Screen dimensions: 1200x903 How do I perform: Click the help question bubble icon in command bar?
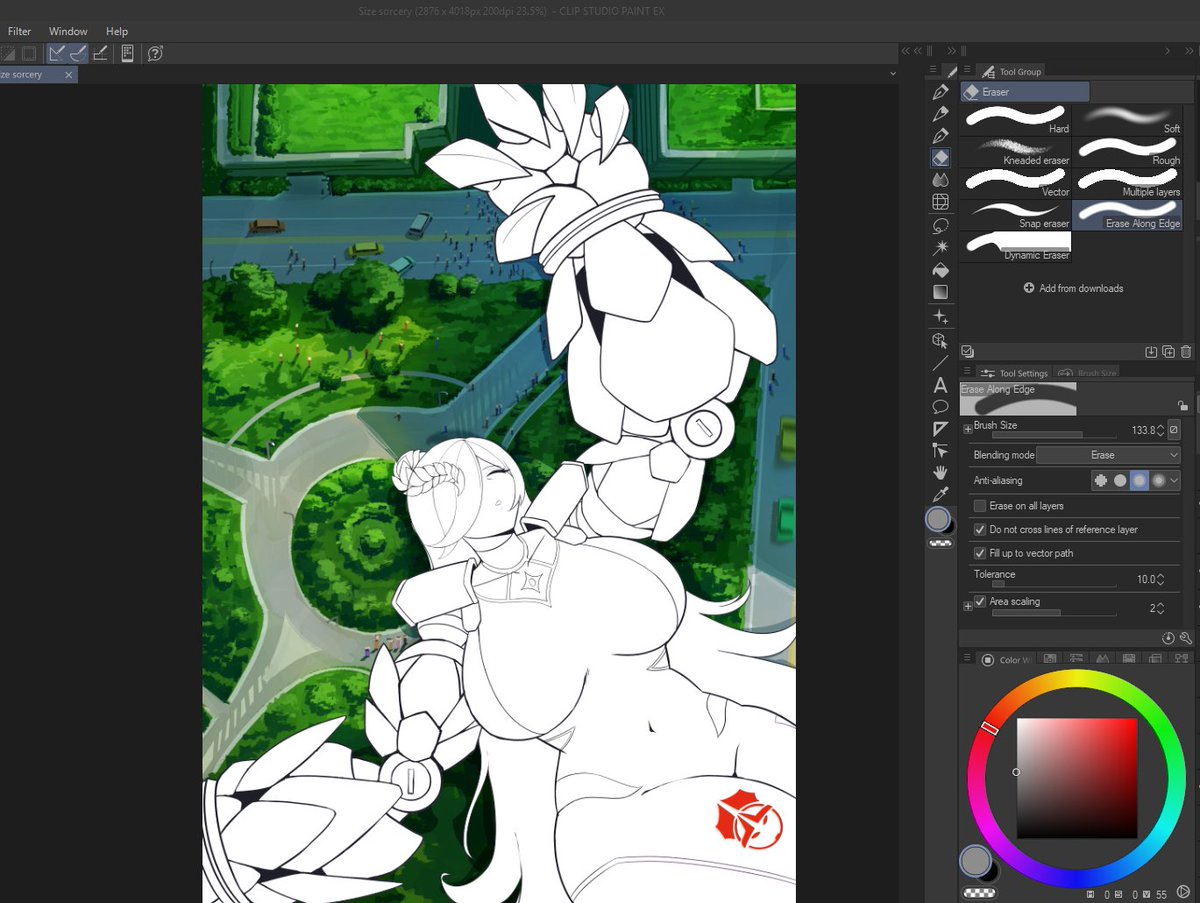pos(155,54)
